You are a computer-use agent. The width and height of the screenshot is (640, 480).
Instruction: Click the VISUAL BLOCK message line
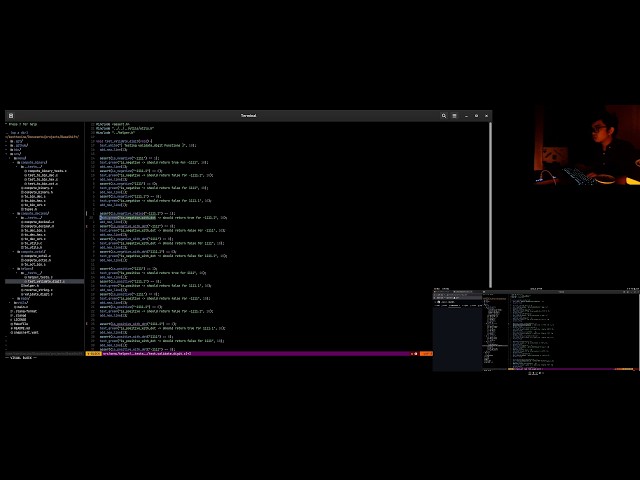point(20,358)
